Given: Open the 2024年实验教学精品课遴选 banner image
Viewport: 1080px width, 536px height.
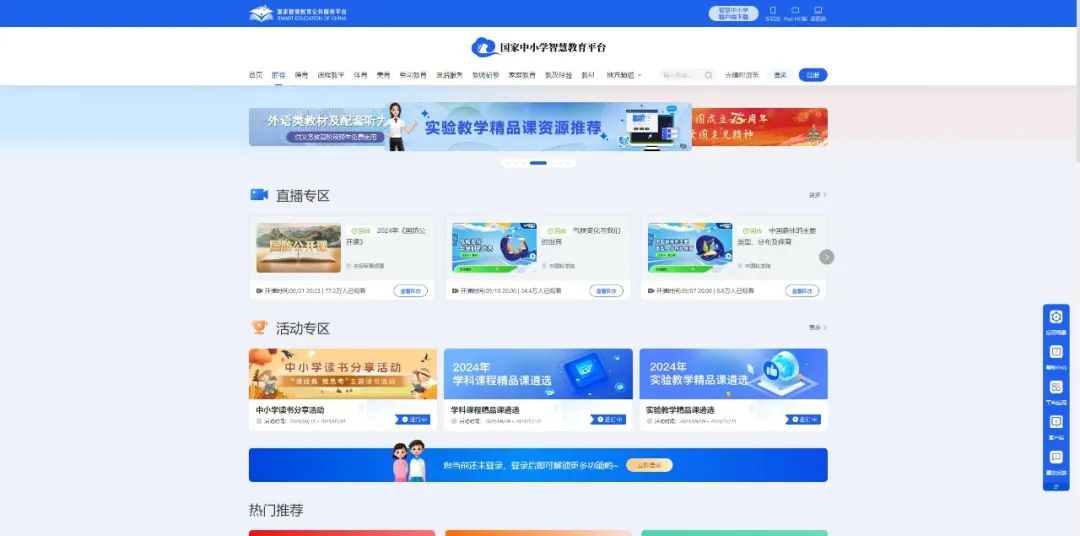Looking at the screenshot, I should pyautogui.click(x=734, y=373).
